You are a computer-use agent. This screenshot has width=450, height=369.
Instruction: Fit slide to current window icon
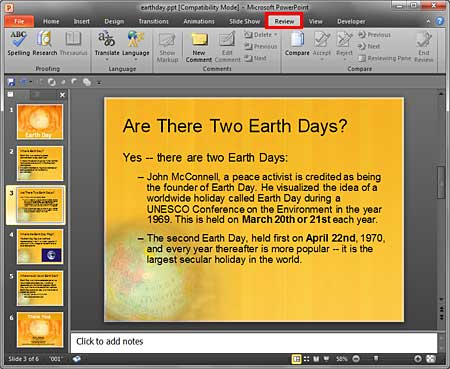tap(431, 359)
